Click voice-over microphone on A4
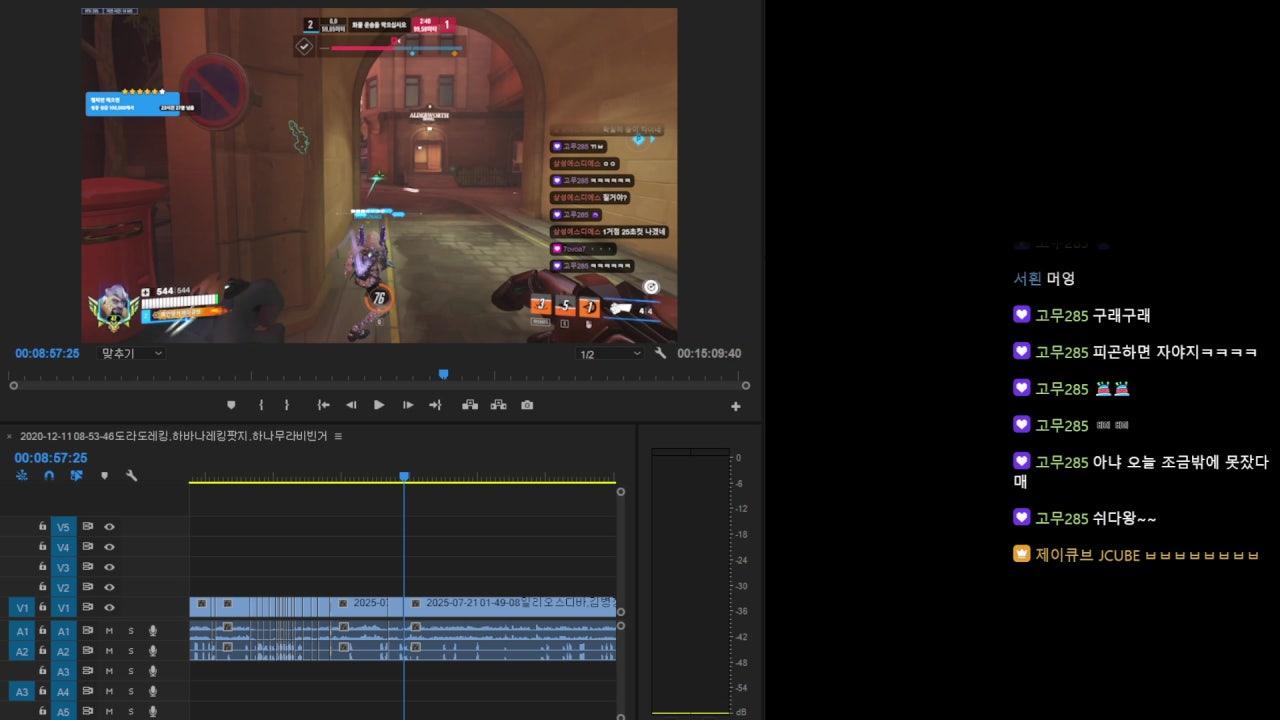 pyautogui.click(x=153, y=691)
